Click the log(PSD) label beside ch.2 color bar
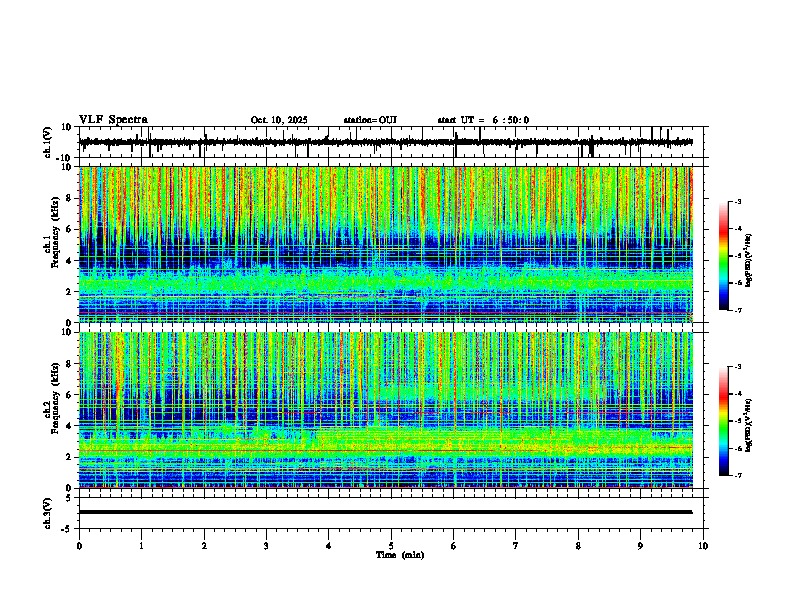This screenshot has height=612, width=792. coord(749,425)
